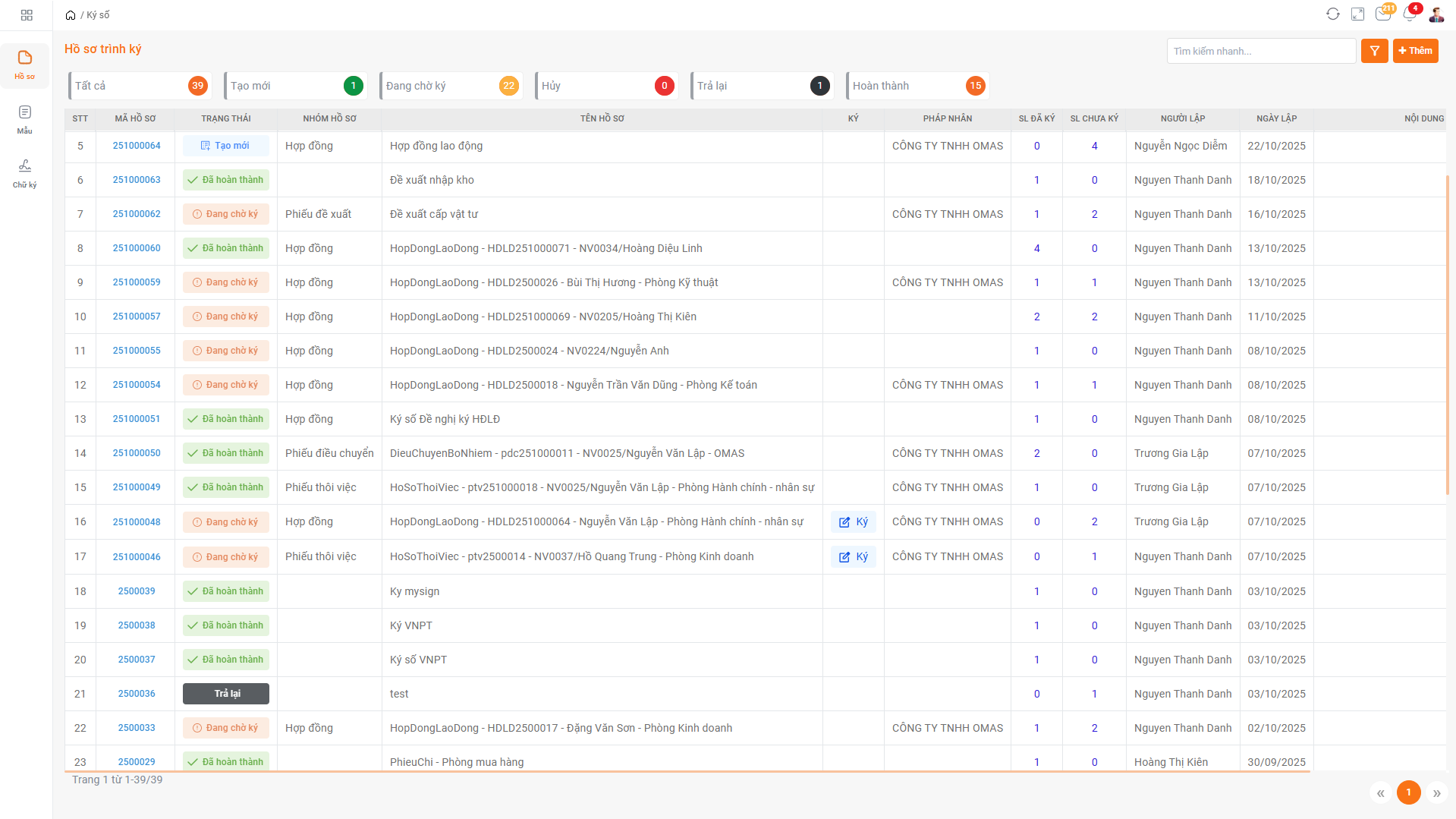Go to next page arrow
The image size is (1456, 819).
pyautogui.click(x=1436, y=793)
